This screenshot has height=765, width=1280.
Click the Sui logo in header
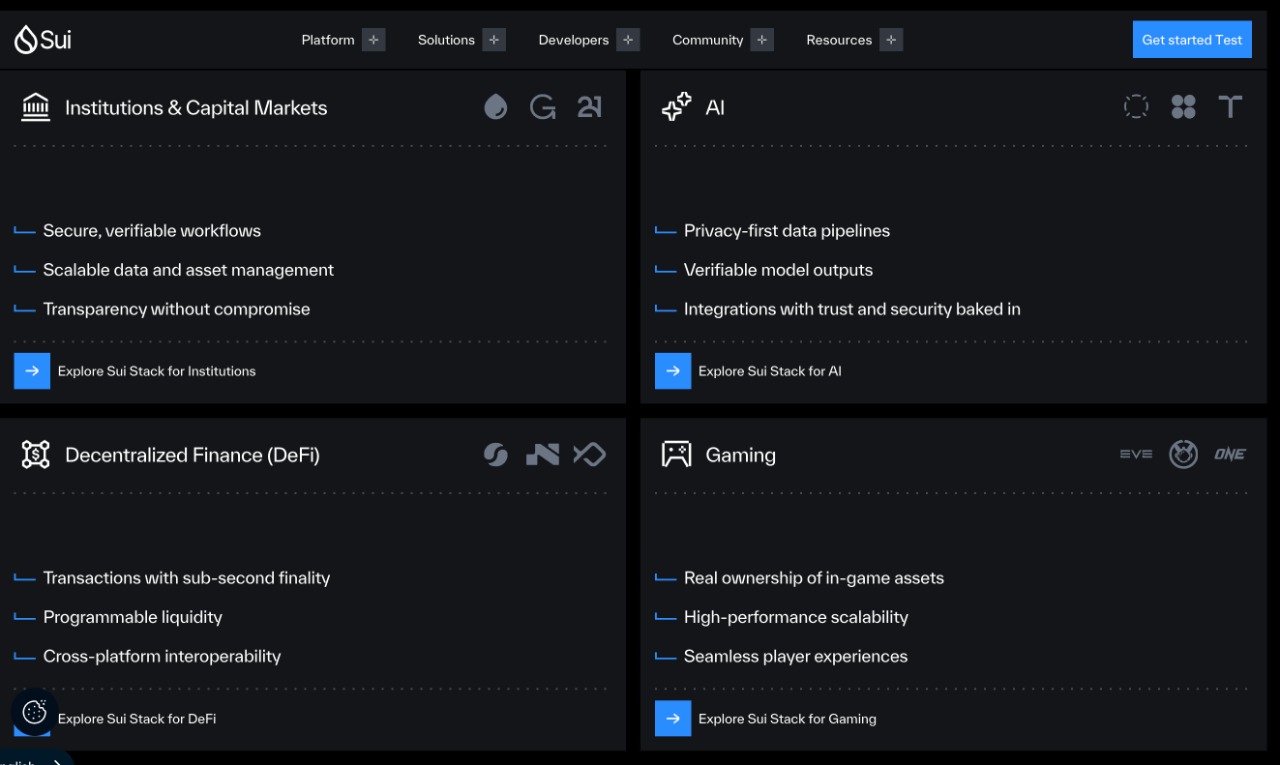pyautogui.click(x=43, y=40)
